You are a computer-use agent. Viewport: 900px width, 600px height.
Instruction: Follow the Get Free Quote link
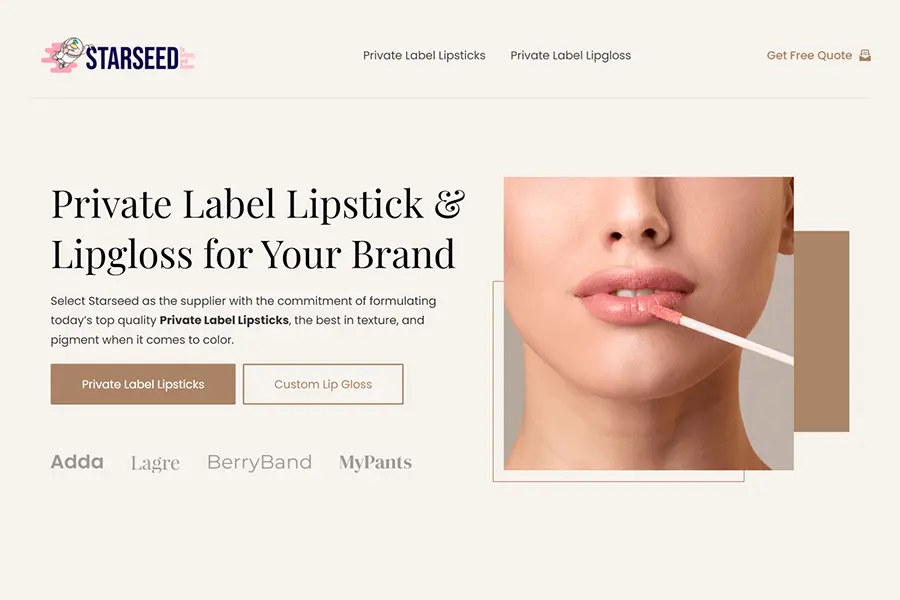click(x=809, y=56)
